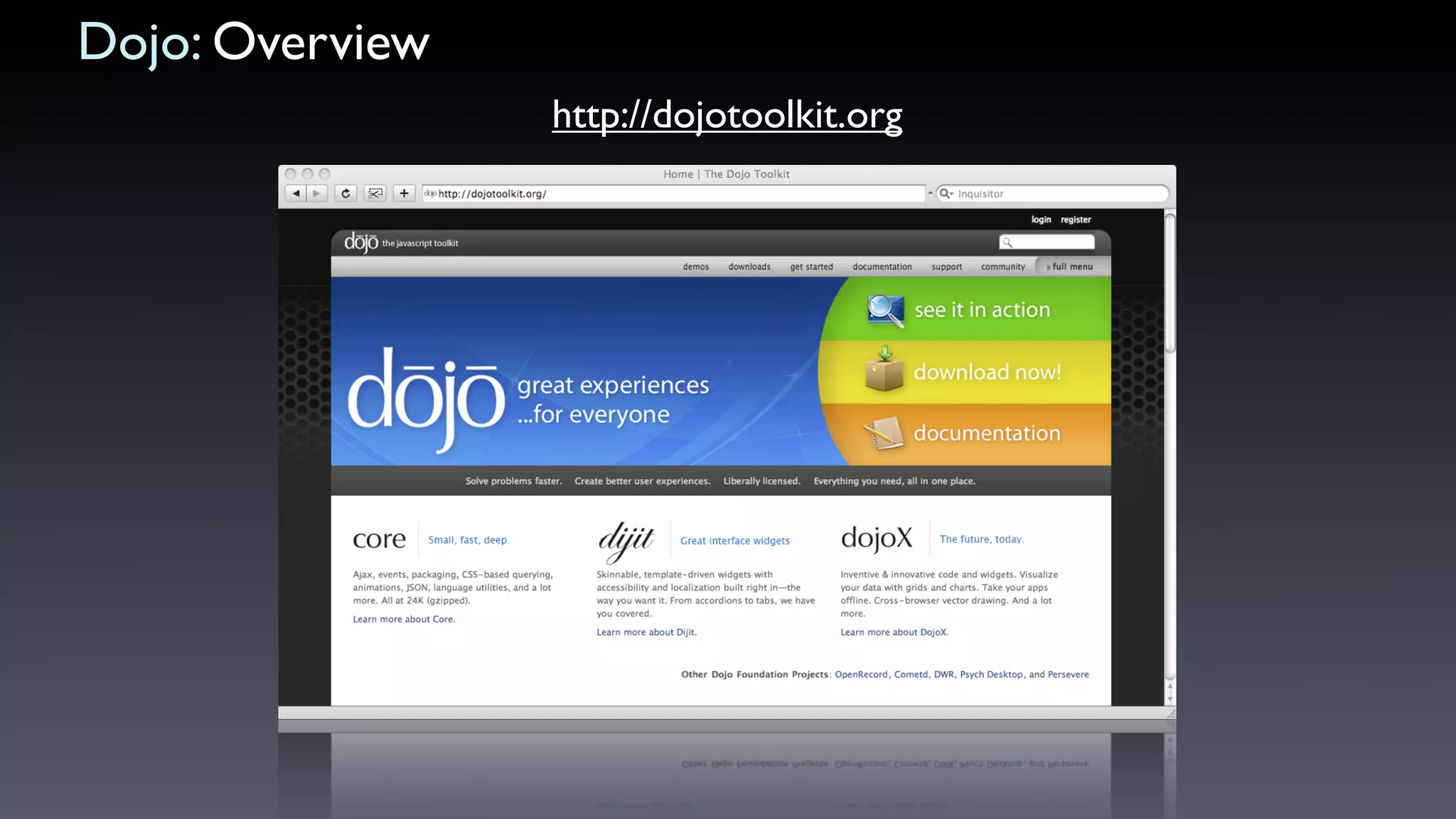Click the window resize grip corner

coord(1171,713)
